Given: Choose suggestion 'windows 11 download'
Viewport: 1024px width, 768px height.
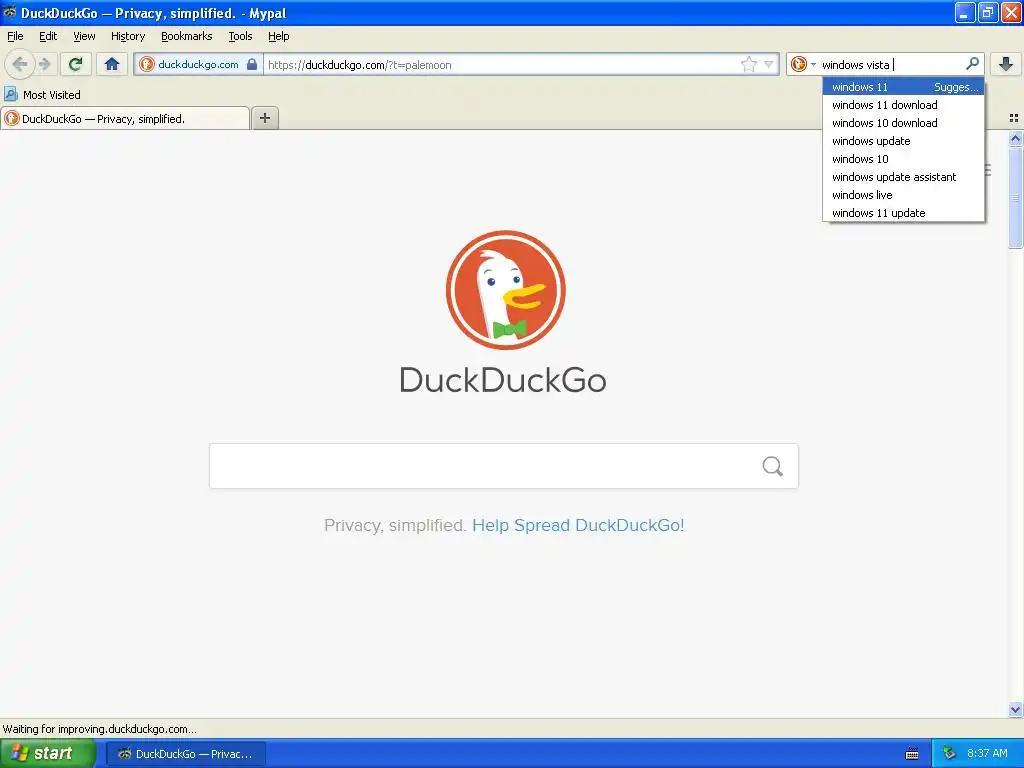Looking at the screenshot, I should [x=903, y=105].
